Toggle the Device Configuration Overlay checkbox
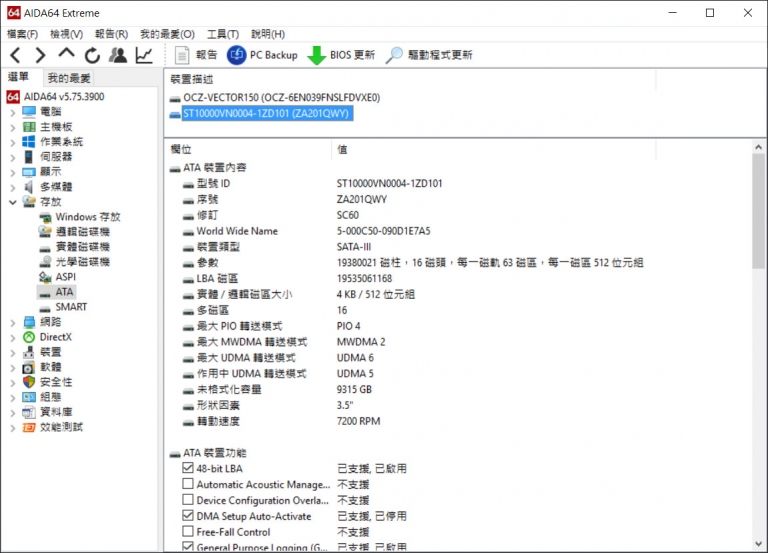 188,500
